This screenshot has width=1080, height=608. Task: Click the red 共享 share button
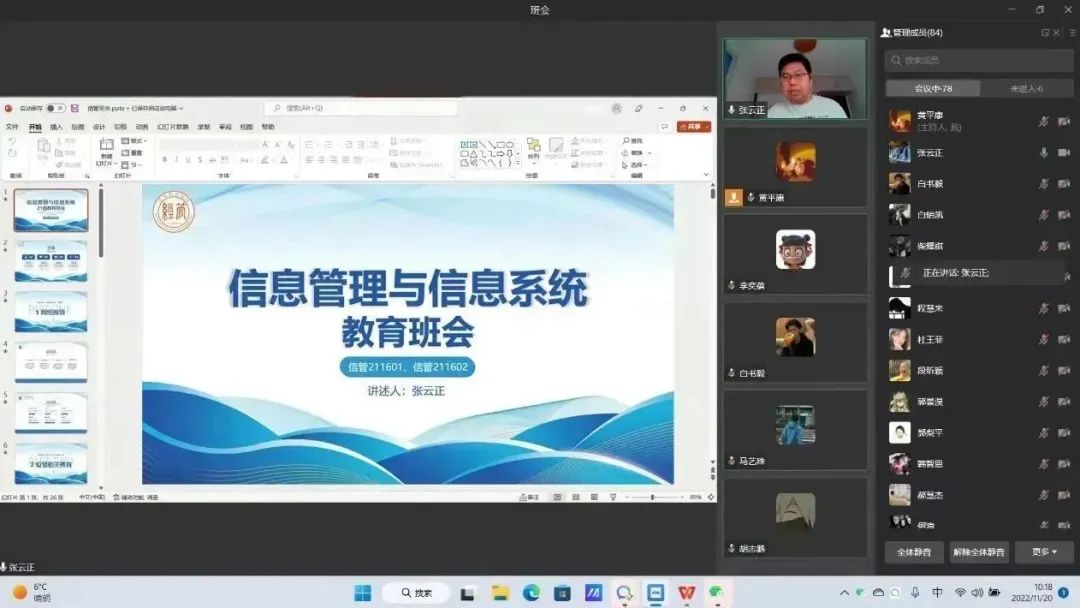pyautogui.click(x=693, y=127)
